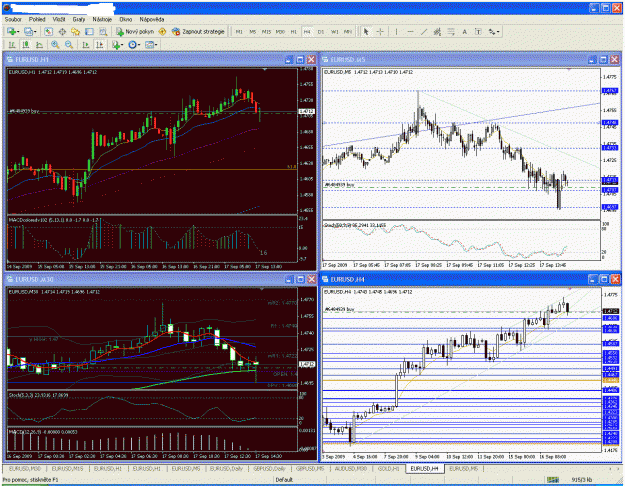
Task: Click the Default profile in status bar
Action: tap(284, 480)
